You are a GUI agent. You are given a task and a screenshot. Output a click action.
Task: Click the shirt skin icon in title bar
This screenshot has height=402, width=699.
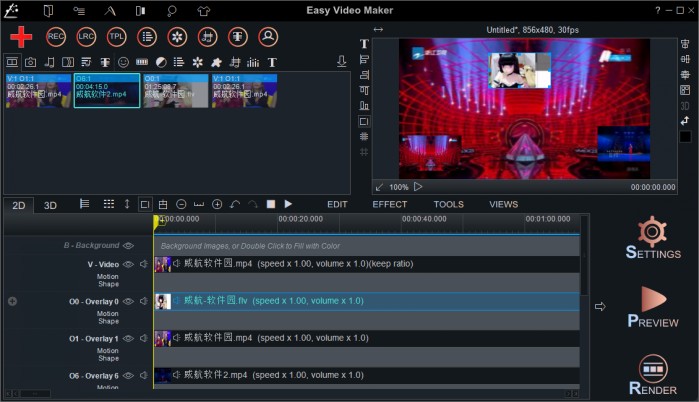tap(204, 11)
